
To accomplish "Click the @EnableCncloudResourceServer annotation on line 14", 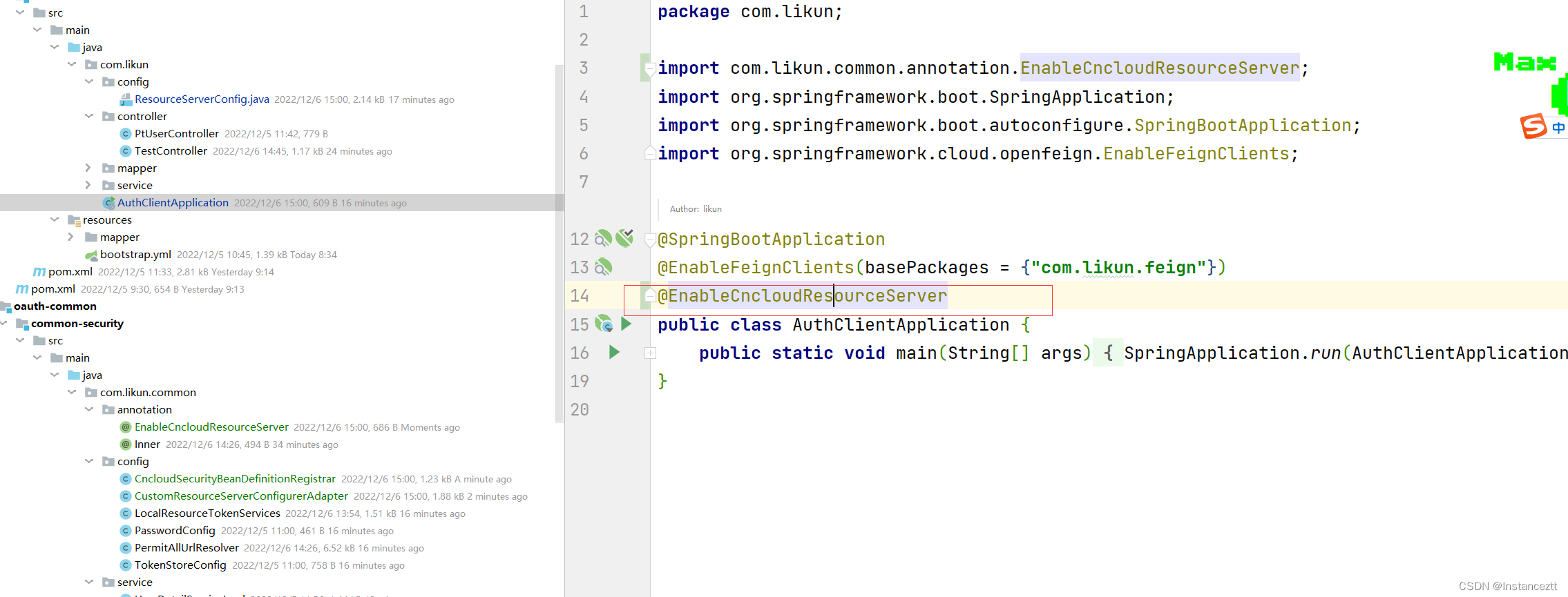I will click(802, 296).
